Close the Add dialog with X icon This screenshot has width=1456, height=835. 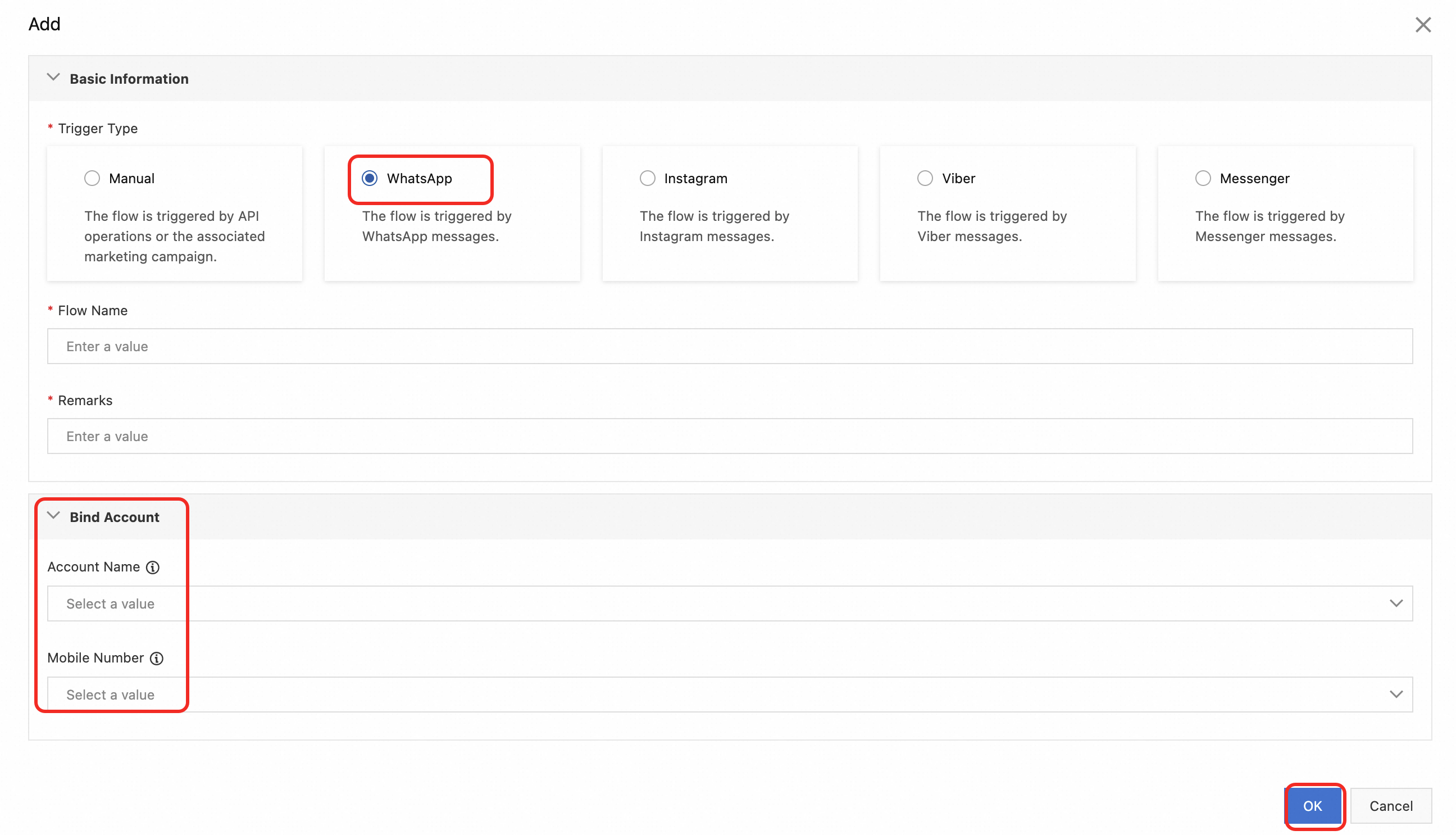point(1422,25)
